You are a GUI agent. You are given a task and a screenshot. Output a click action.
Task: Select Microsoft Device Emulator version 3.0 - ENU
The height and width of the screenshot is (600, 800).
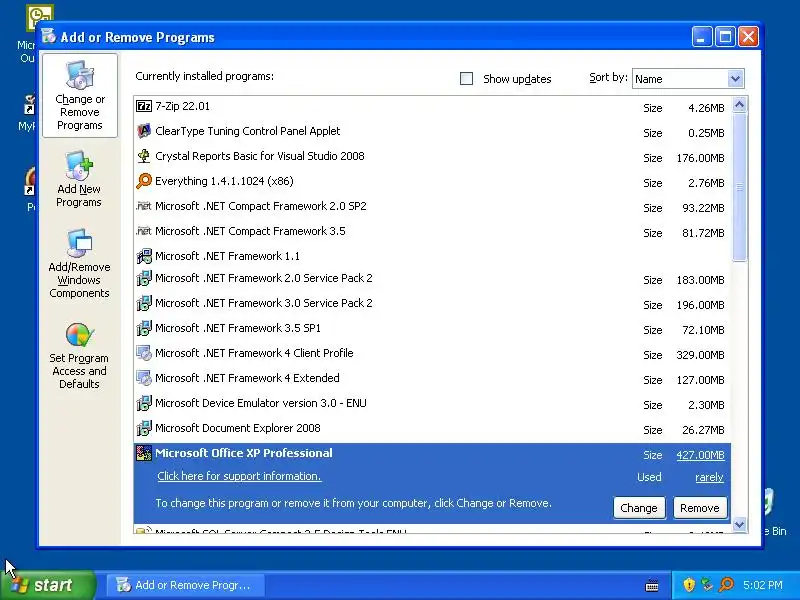click(x=432, y=404)
